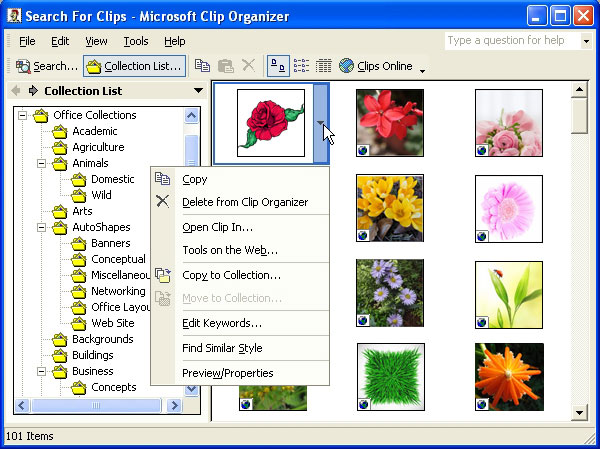Viewport: 600px width, 449px height.
Task: Click the Copy icon in toolbar
Action: 202,66
